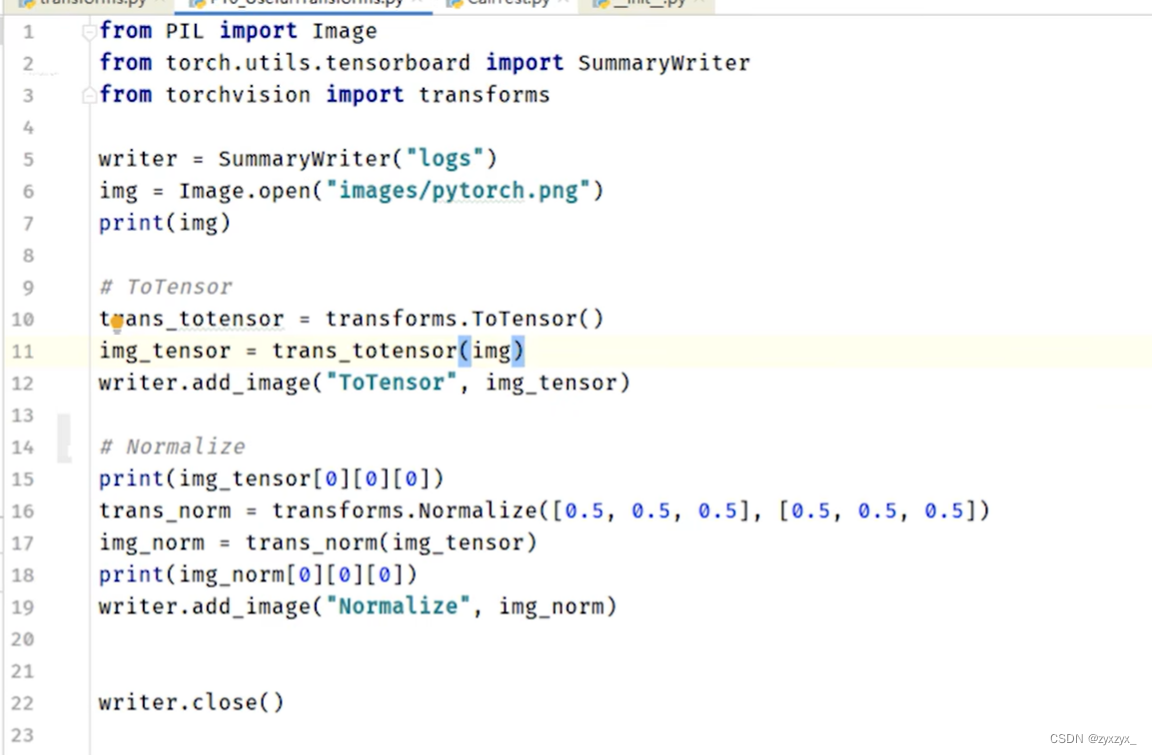This screenshot has width=1152, height=755.
Task: Click the "images/pytorch.png" path string
Action: pos(458,191)
